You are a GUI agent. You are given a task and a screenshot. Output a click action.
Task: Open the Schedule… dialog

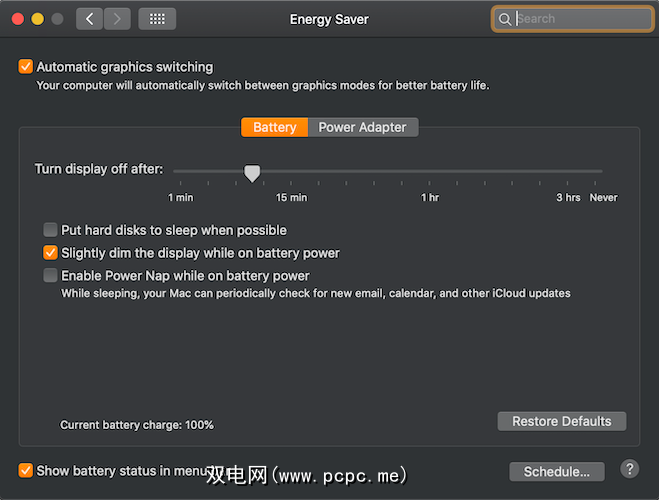click(x=557, y=471)
